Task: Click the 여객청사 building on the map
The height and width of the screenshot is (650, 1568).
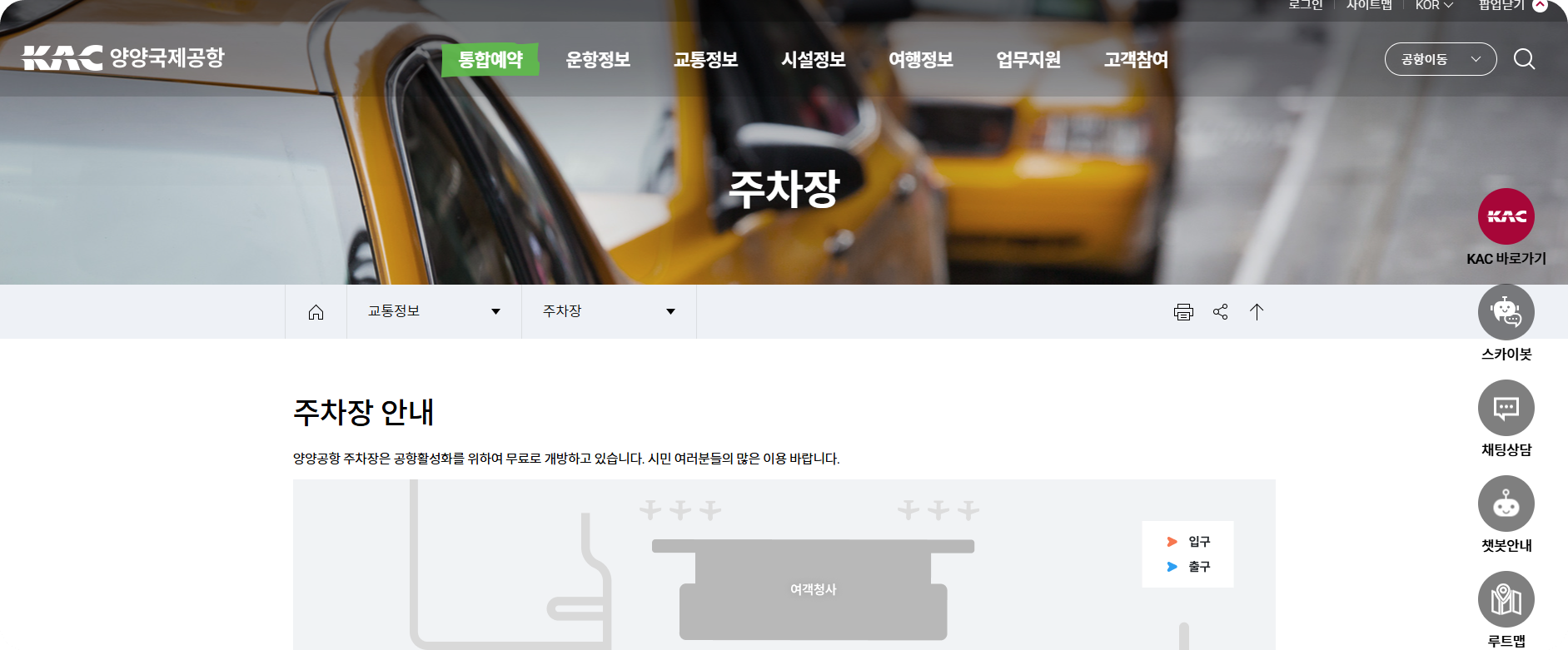Action: point(814,589)
